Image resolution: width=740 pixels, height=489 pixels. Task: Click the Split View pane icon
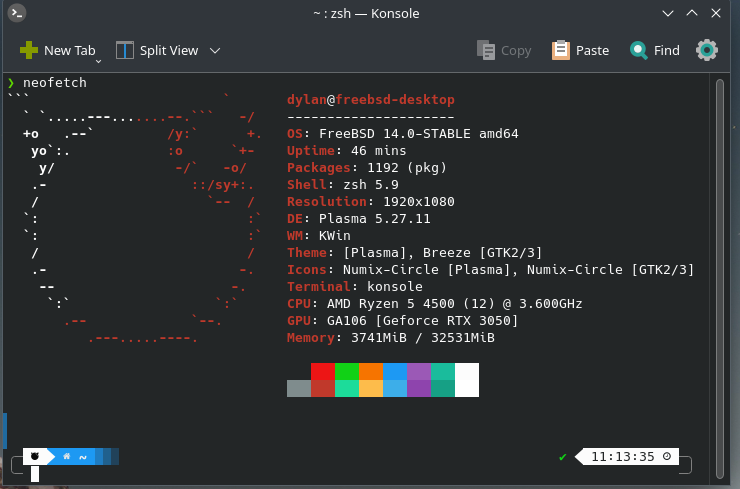(x=125, y=50)
